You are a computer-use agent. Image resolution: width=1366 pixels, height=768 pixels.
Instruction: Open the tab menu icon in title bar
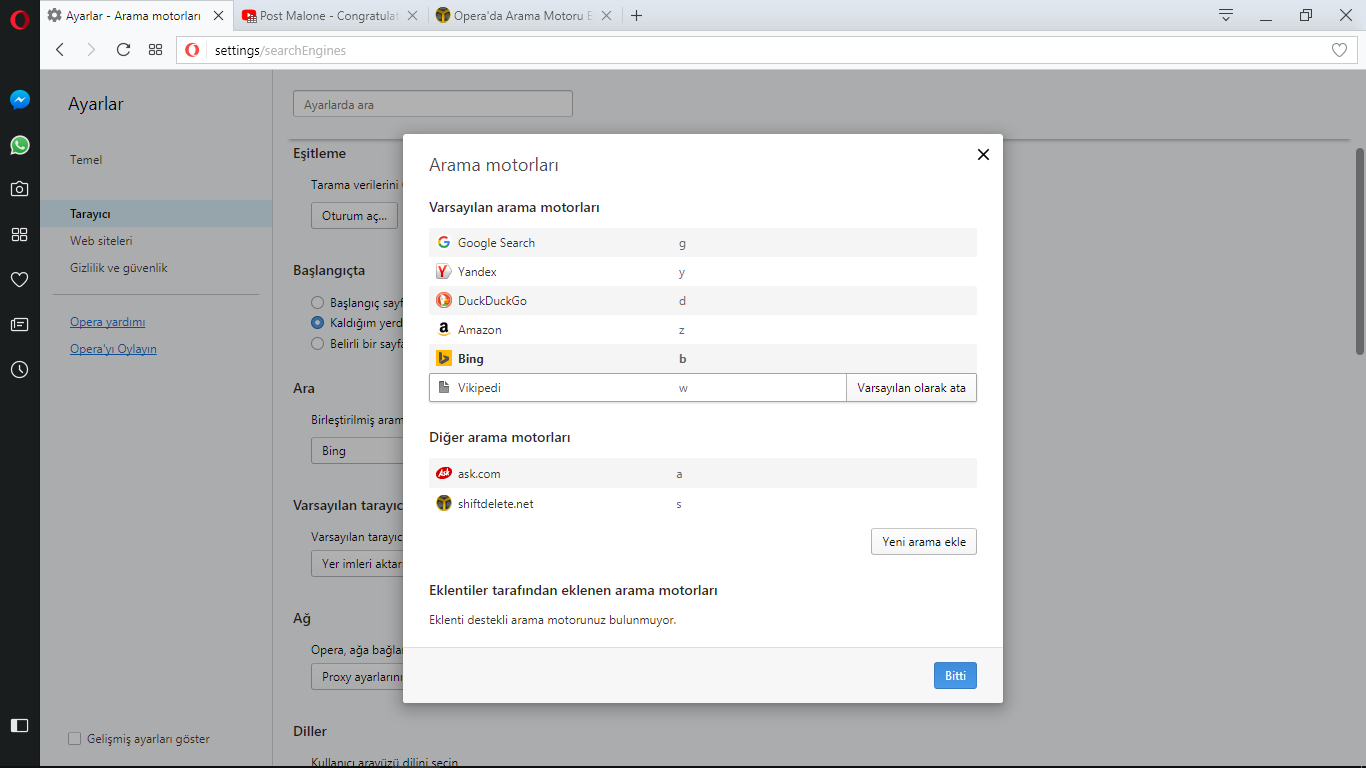coord(1226,15)
